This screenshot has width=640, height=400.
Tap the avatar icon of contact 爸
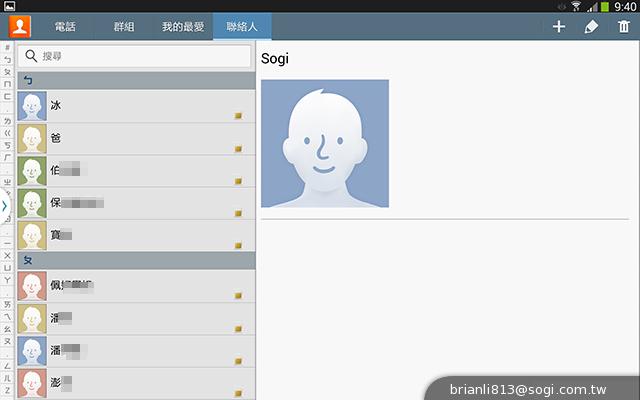click(32, 138)
